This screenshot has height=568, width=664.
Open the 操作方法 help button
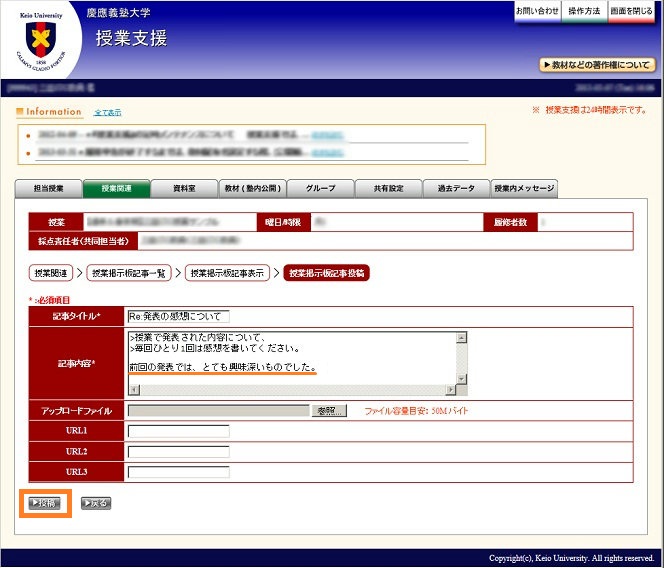(x=584, y=11)
